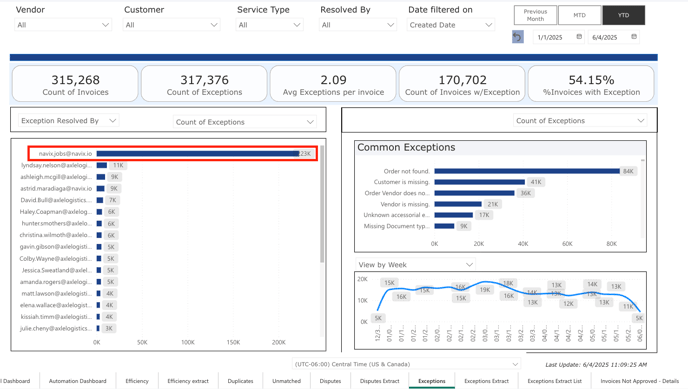
Task: Go to the Unmatched tab
Action: [x=287, y=381]
